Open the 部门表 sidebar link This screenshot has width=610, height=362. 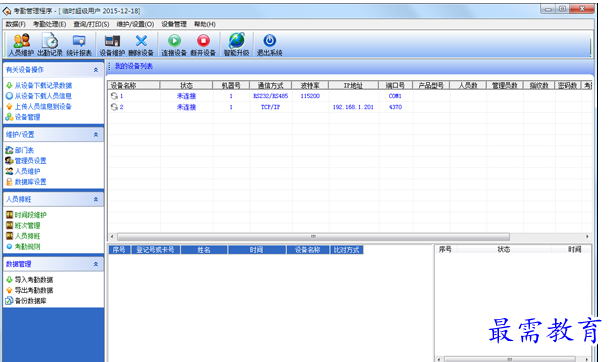point(24,150)
